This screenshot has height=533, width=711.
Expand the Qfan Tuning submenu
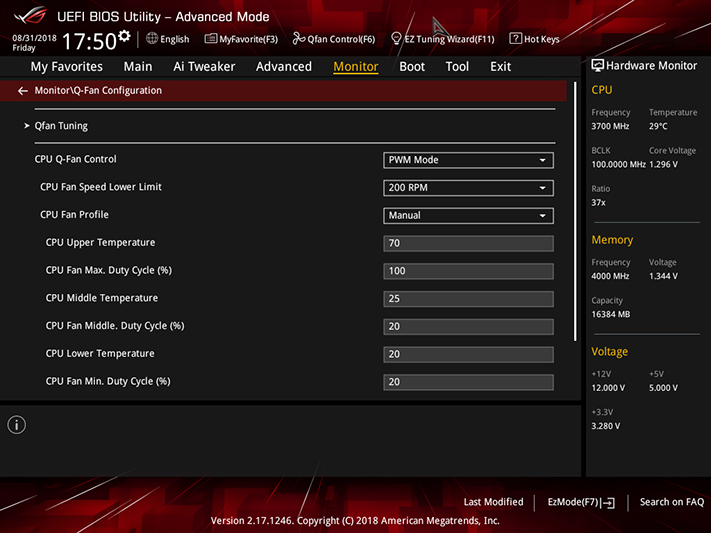pyautogui.click(x=61, y=126)
